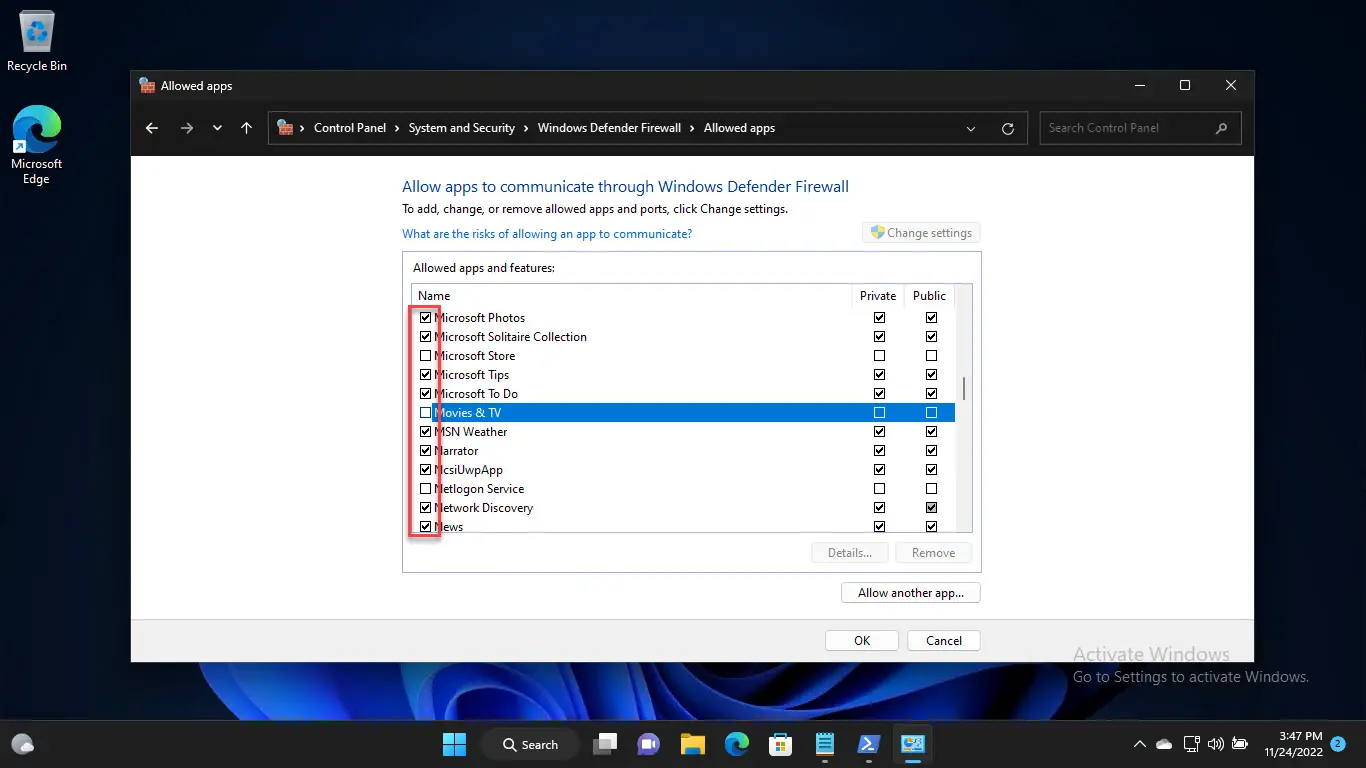Select the Microsoft To Do row
This screenshot has width=1366, height=768.
(x=684, y=394)
